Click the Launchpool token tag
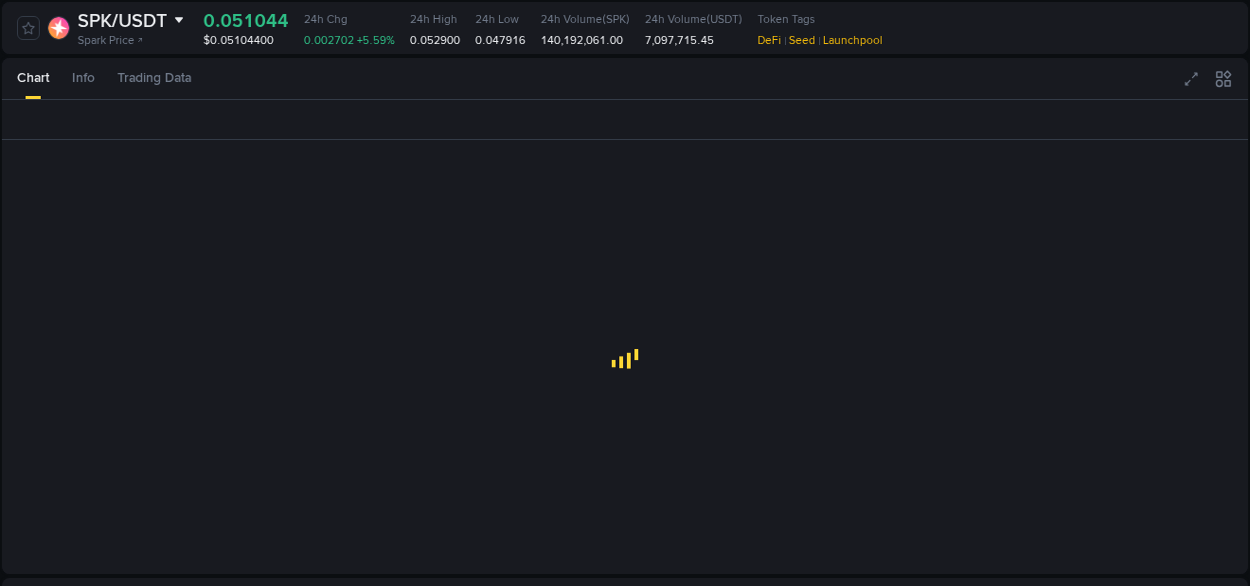The image size is (1250, 586). click(852, 40)
